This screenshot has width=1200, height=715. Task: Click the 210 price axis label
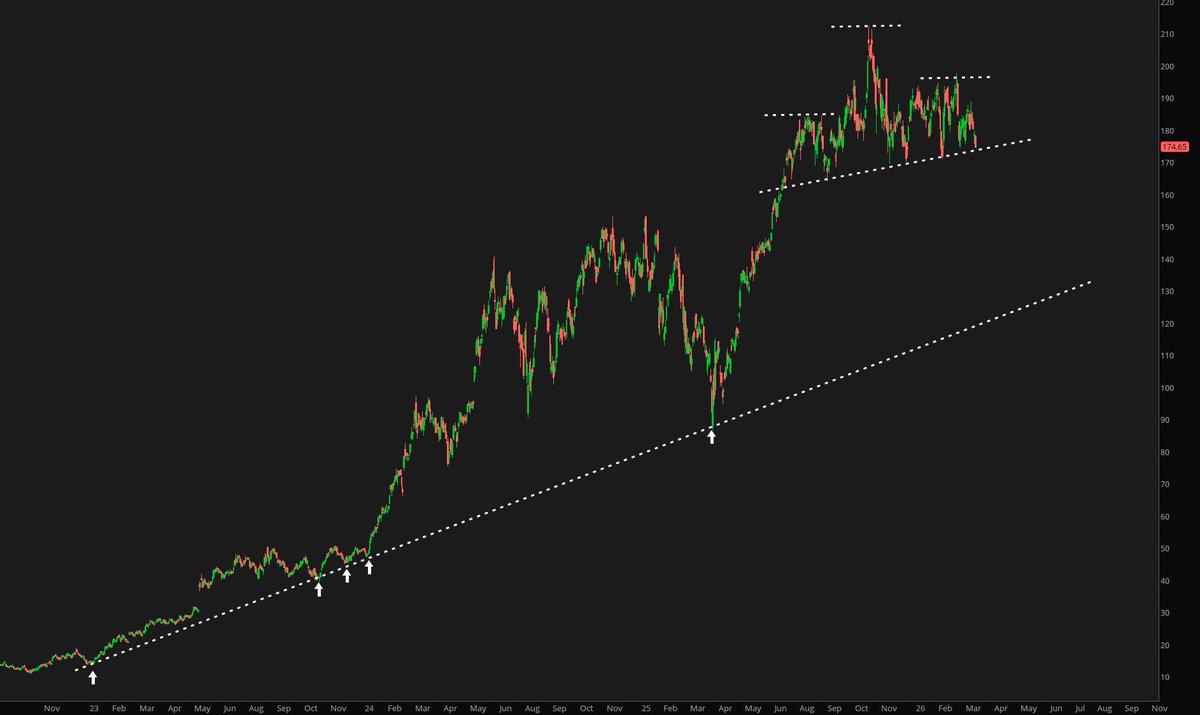point(1166,34)
